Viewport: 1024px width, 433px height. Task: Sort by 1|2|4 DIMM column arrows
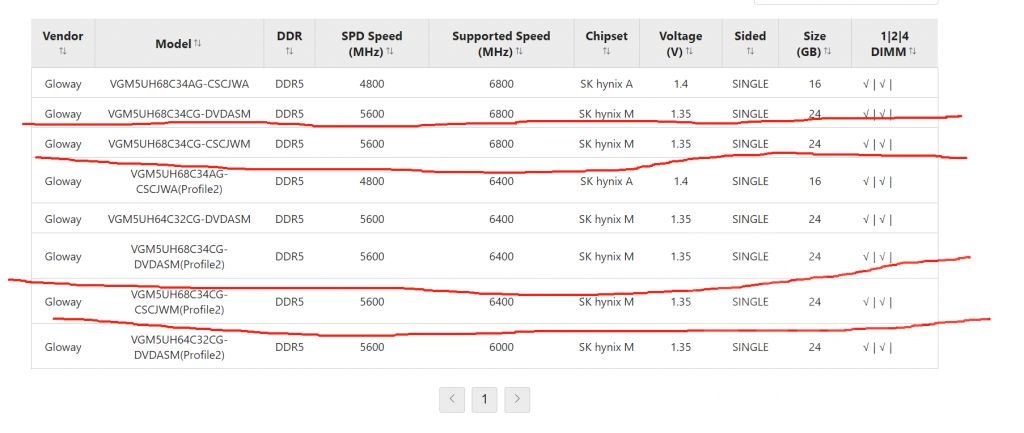pos(912,51)
